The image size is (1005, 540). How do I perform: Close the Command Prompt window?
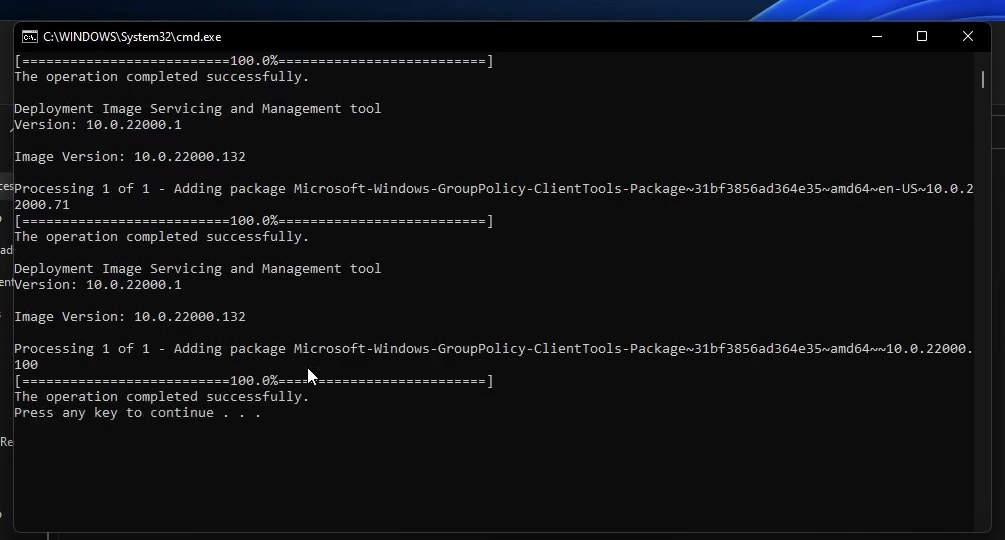pos(967,37)
